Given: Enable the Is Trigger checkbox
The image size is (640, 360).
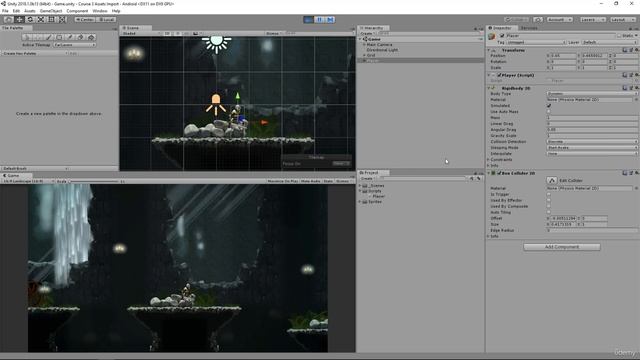Looking at the screenshot, I should [x=549, y=194].
